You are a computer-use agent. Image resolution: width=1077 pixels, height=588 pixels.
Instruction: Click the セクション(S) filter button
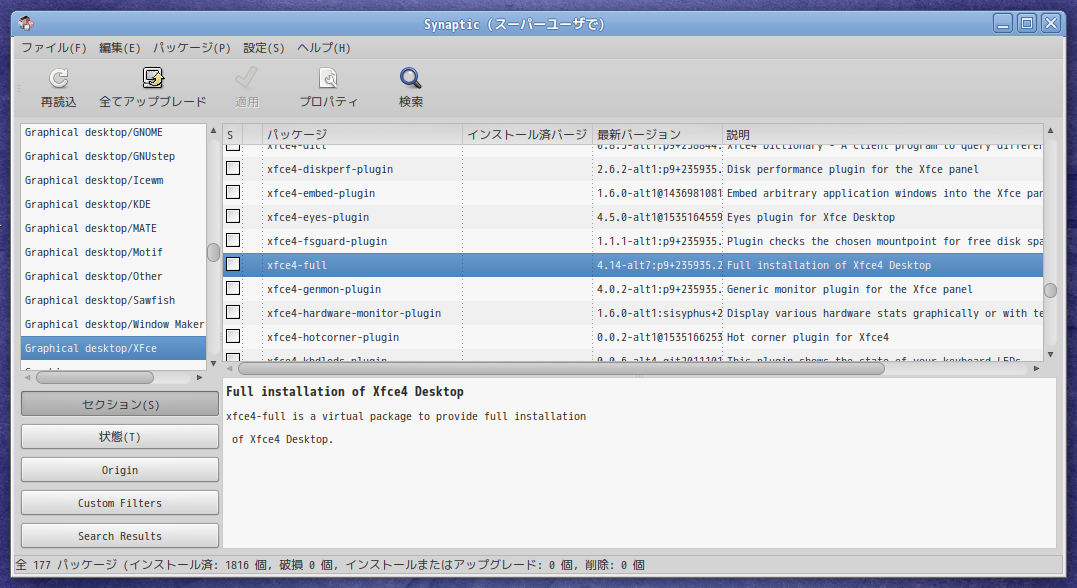point(120,404)
